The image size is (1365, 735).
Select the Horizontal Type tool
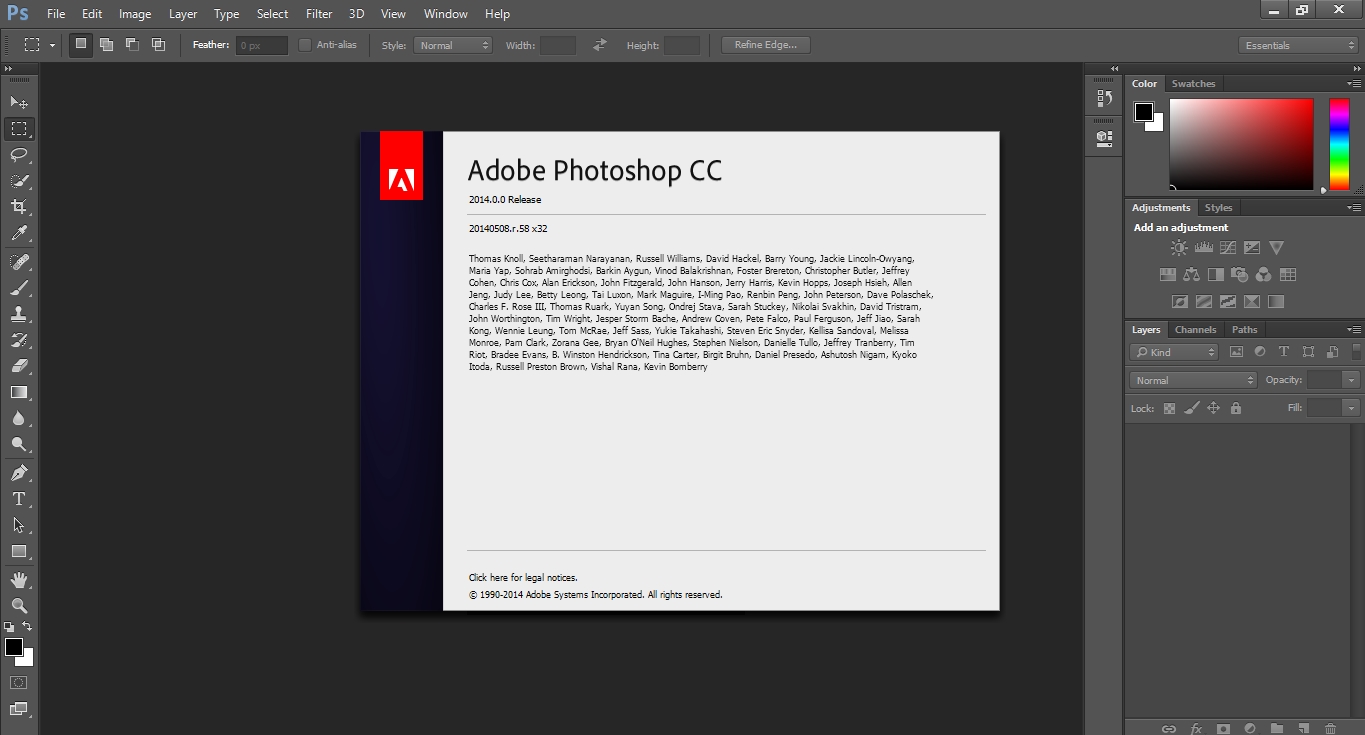(19, 499)
